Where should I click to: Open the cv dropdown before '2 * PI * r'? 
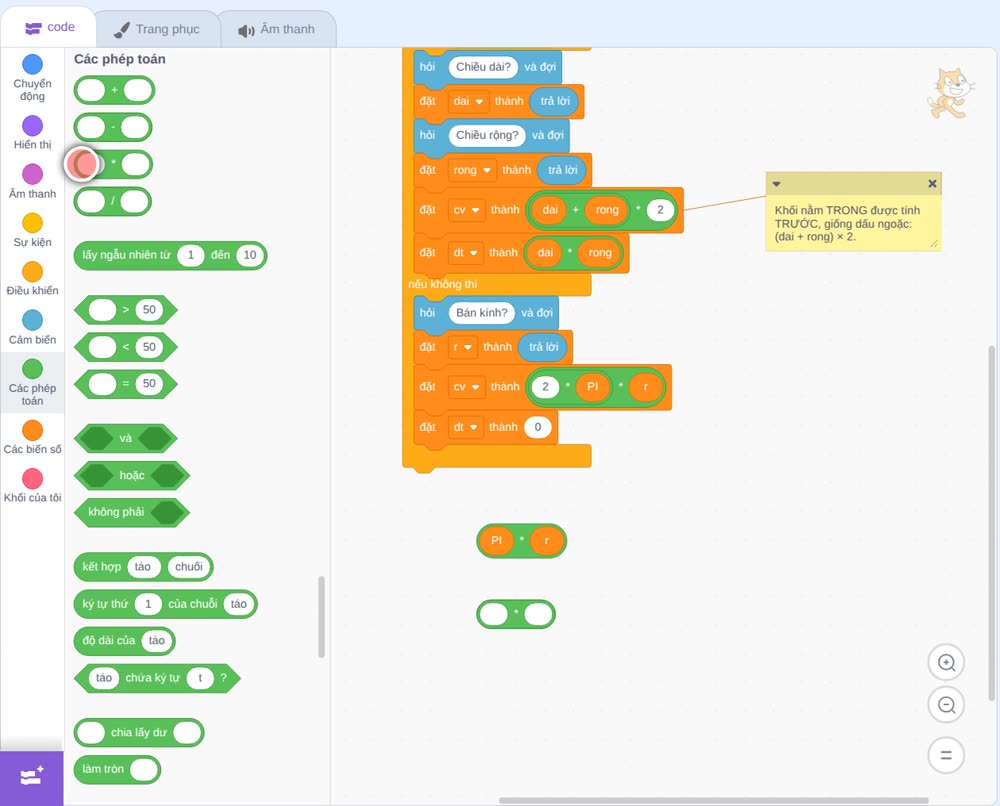click(x=466, y=387)
